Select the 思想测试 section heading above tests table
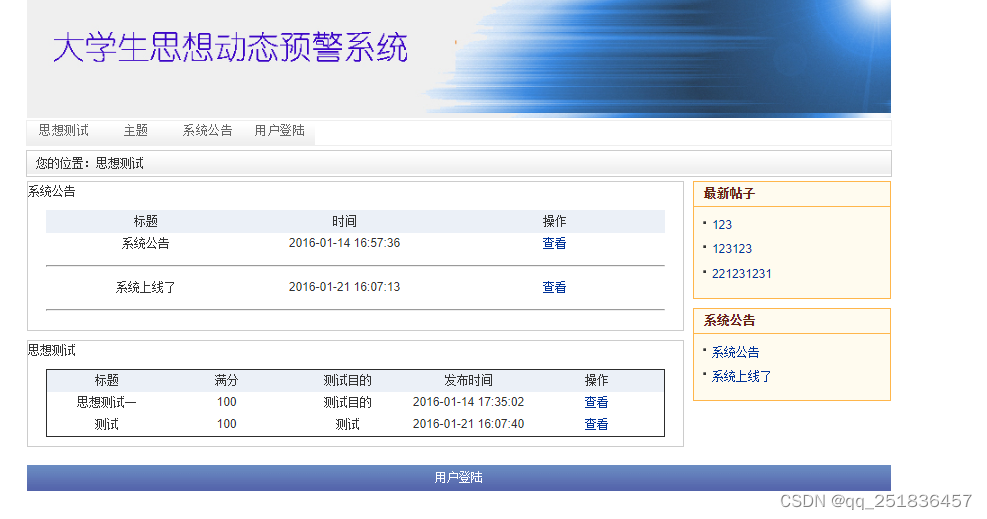Image resolution: width=987 pixels, height=519 pixels. pos(52,350)
